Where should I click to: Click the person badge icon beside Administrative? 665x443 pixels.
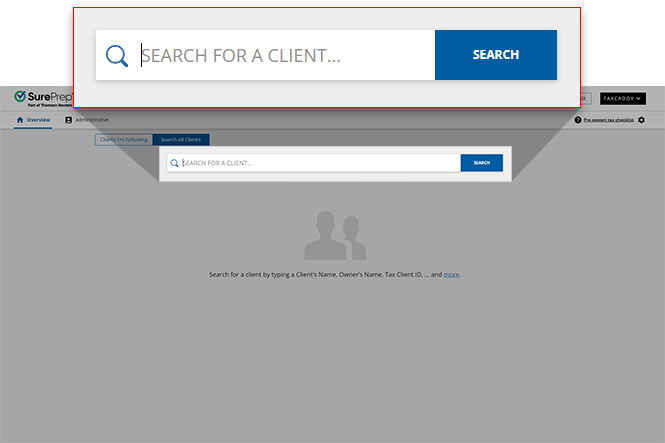point(68,120)
